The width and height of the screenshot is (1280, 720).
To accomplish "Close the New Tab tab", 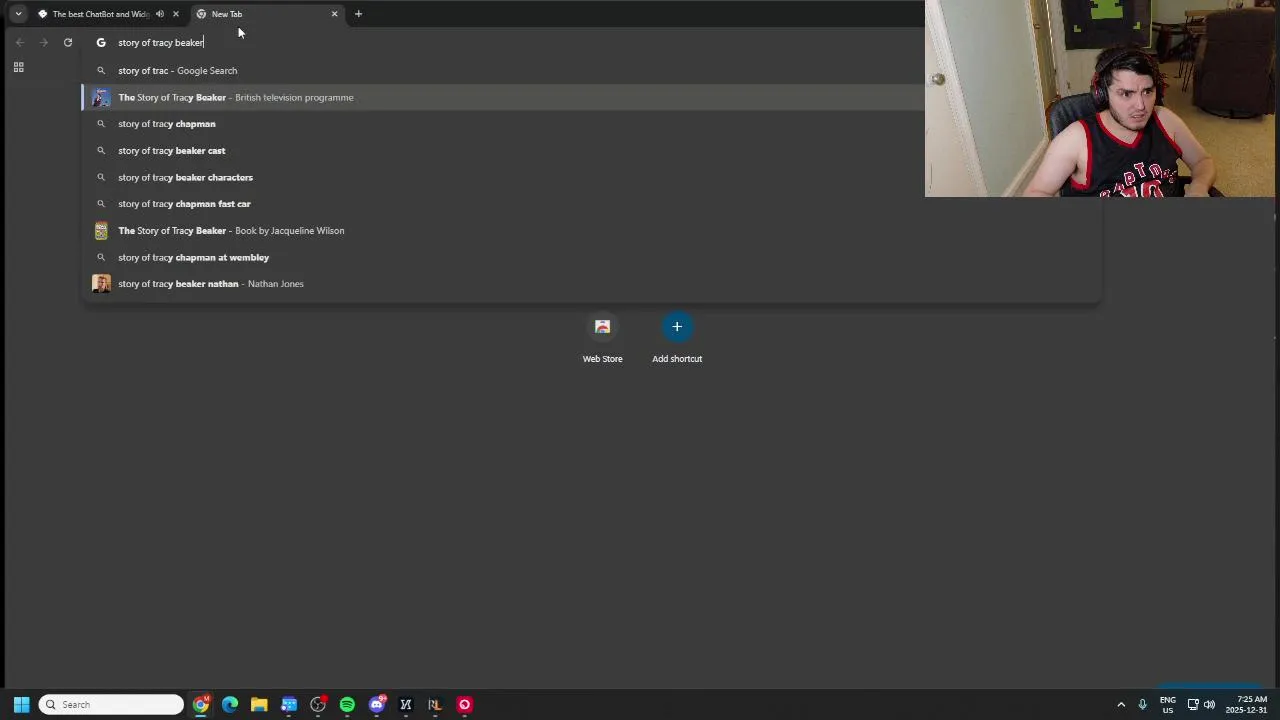I will (x=335, y=14).
